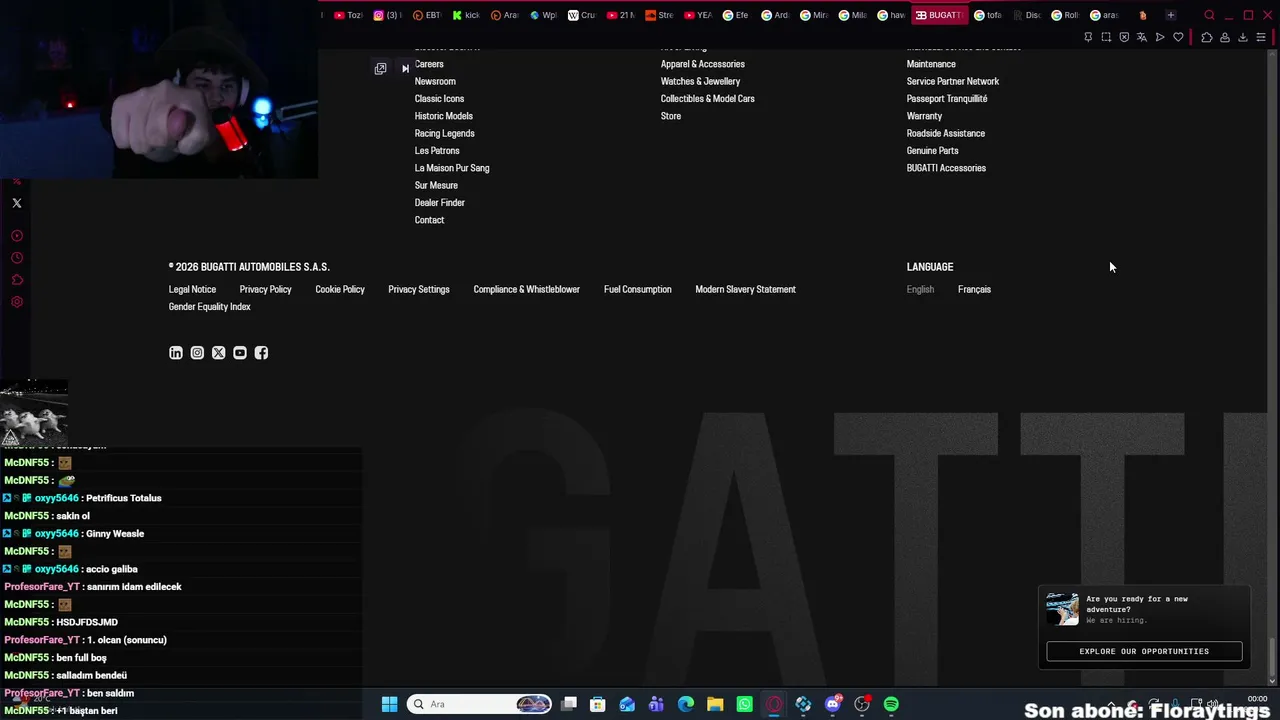
Task: Open the BUGATTI Accessories link
Action: point(946,168)
